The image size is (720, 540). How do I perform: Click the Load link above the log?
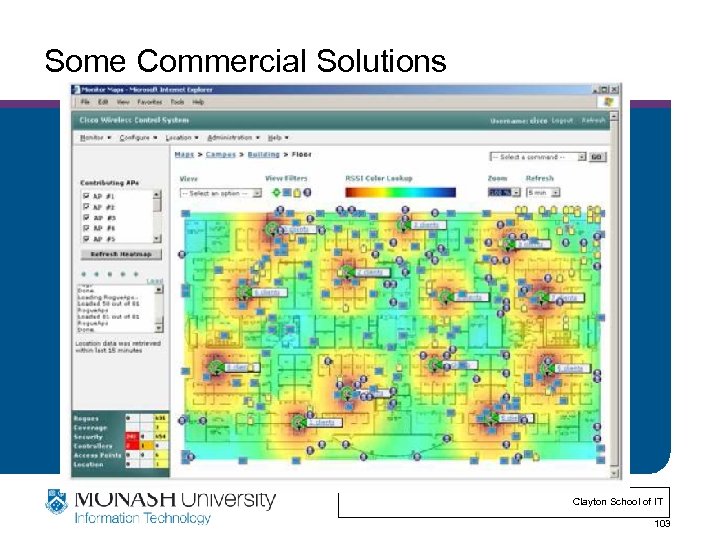[x=155, y=281]
